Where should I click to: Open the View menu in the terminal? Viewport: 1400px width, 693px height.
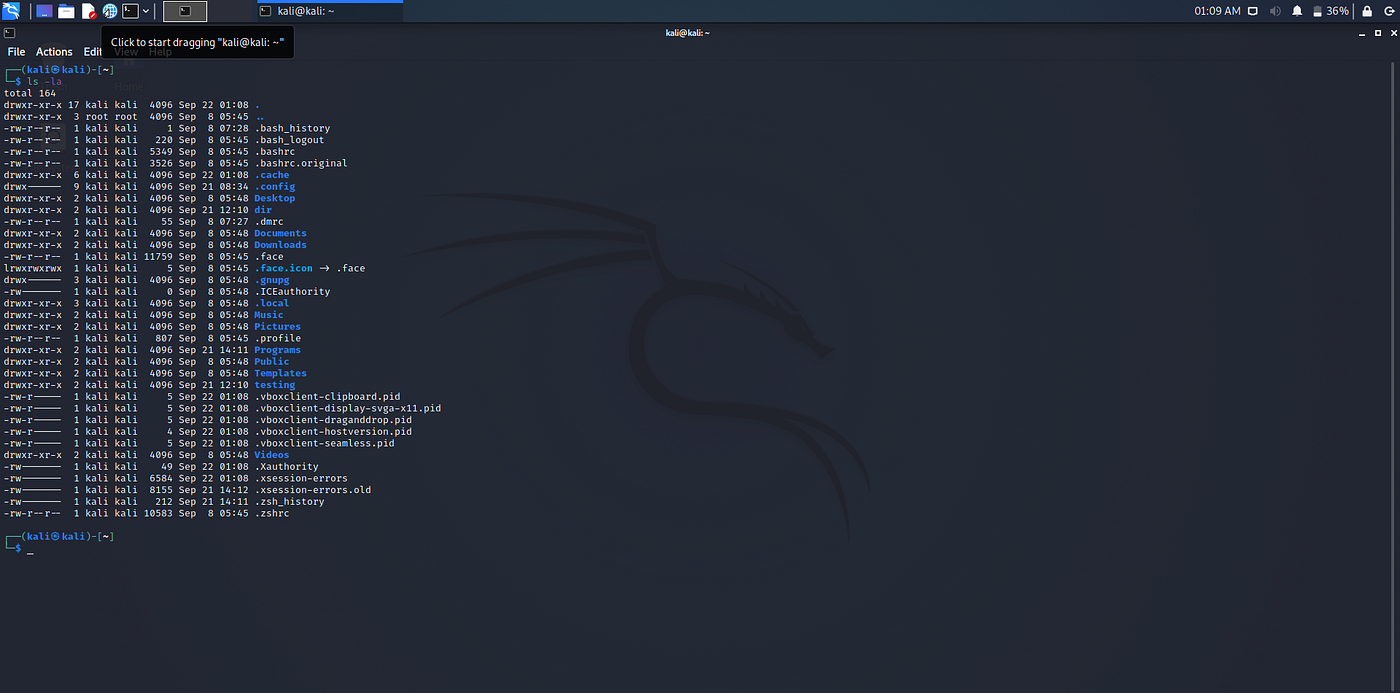point(126,51)
